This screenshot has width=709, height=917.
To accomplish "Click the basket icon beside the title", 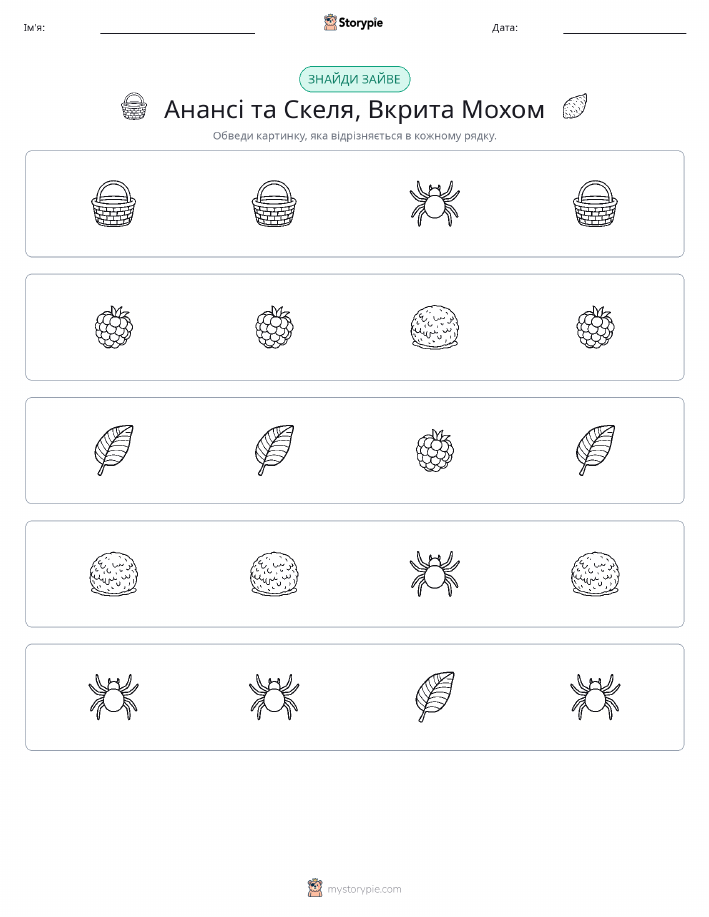I will 133,106.
